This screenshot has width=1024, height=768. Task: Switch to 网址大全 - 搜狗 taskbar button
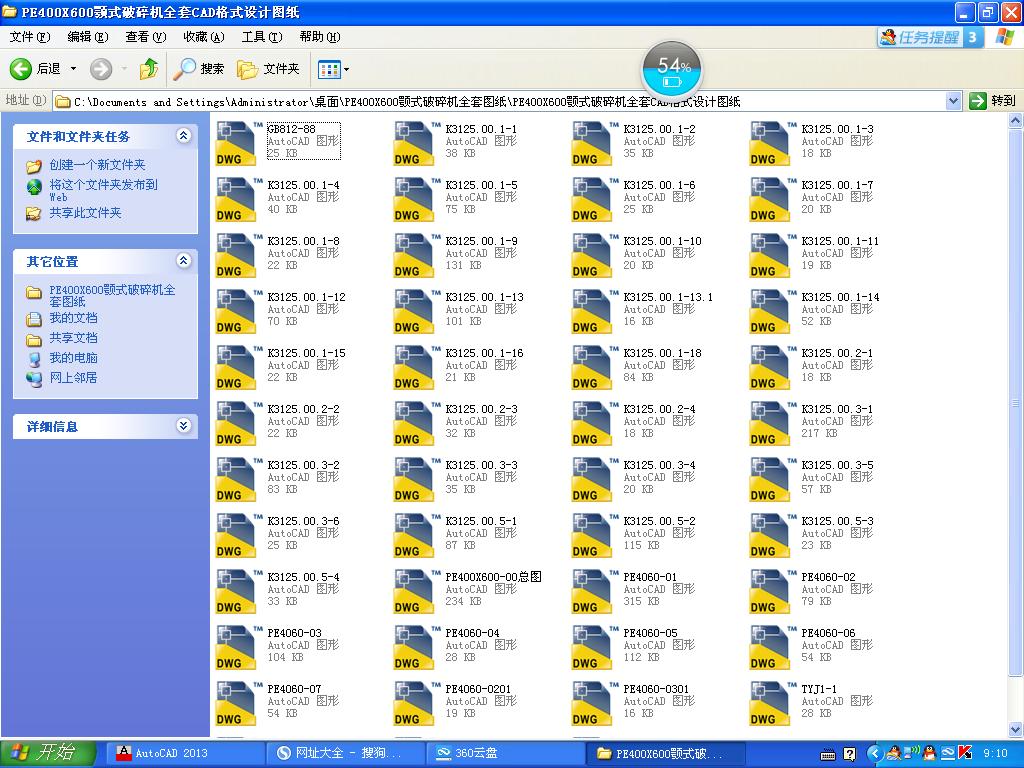(345, 754)
